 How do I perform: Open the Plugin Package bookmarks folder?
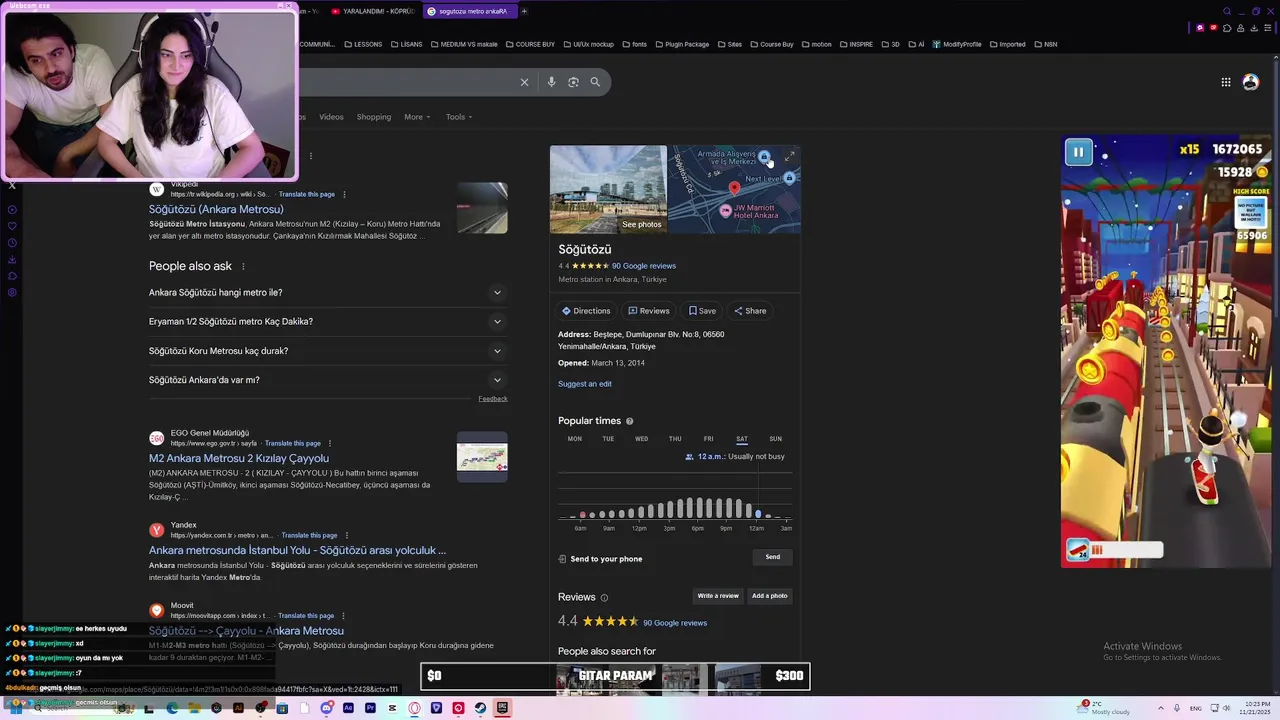click(x=681, y=44)
